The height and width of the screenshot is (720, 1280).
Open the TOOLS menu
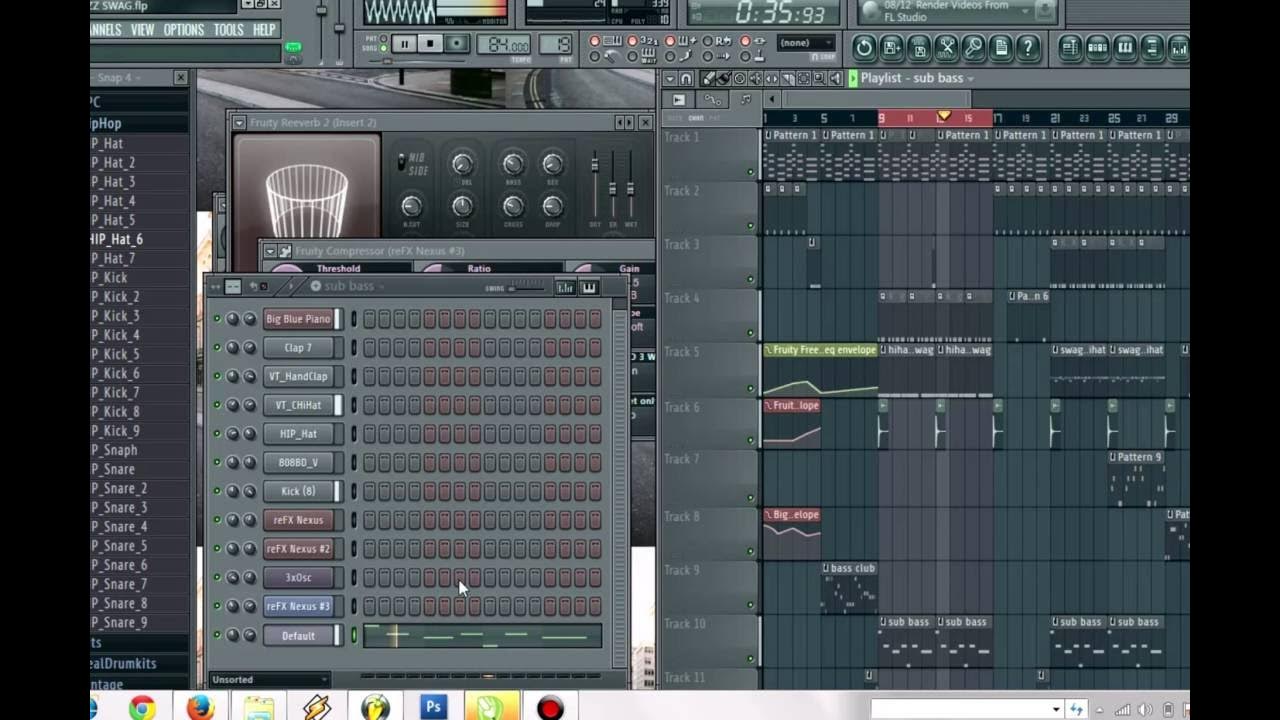(228, 30)
